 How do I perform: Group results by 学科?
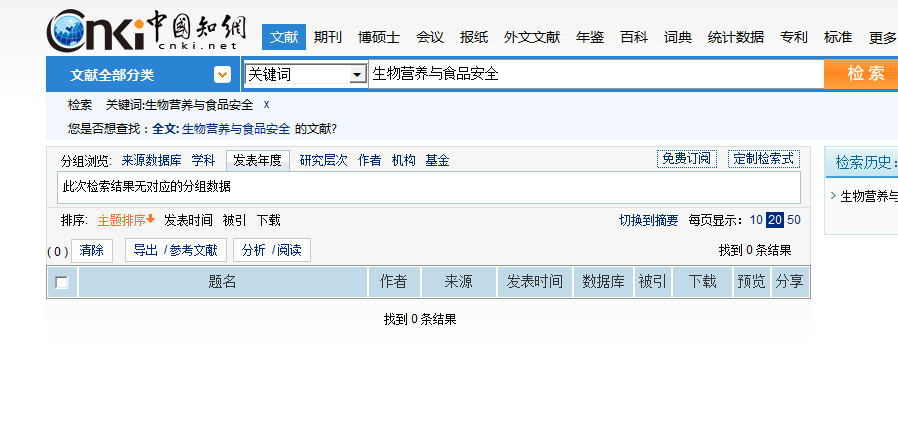tap(203, 161)
